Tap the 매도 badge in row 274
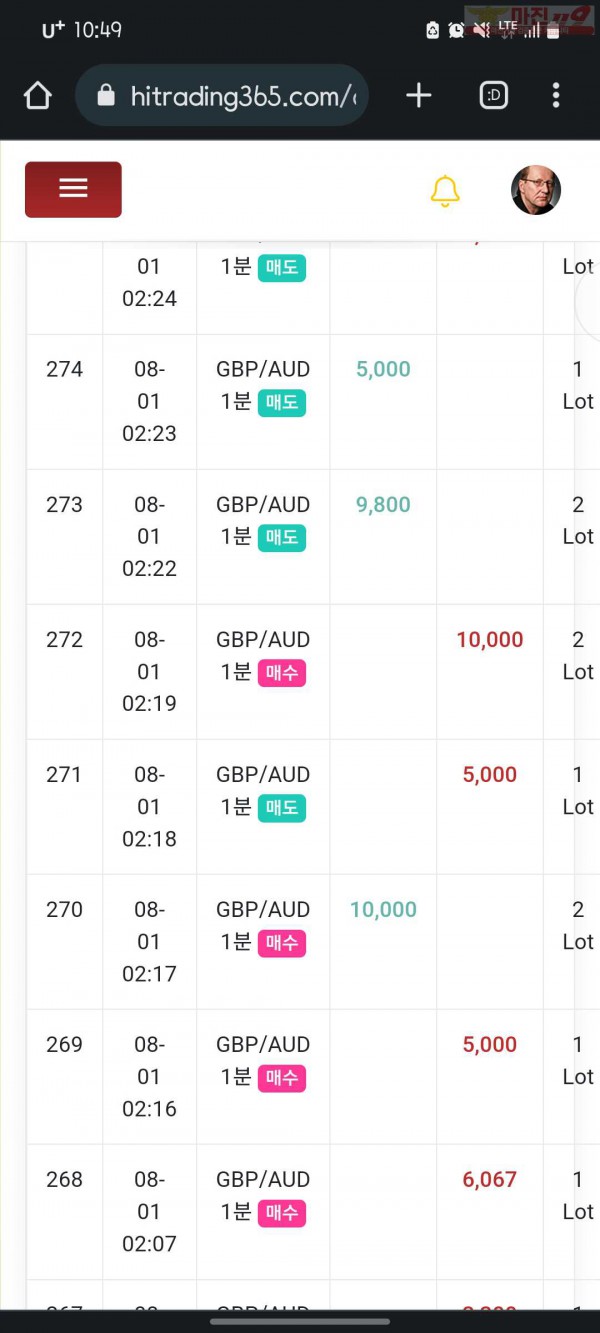The height and width of the screenshot is (1333, 600). [x=281, y=403]
